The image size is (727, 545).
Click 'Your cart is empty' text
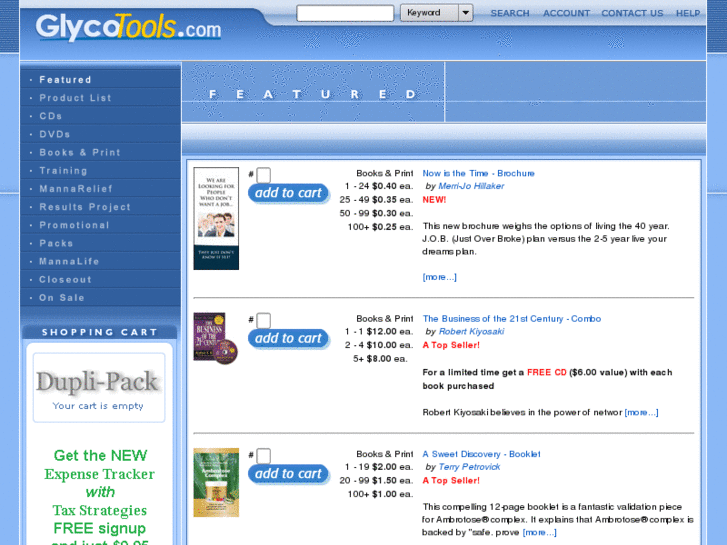coord(98,406)
